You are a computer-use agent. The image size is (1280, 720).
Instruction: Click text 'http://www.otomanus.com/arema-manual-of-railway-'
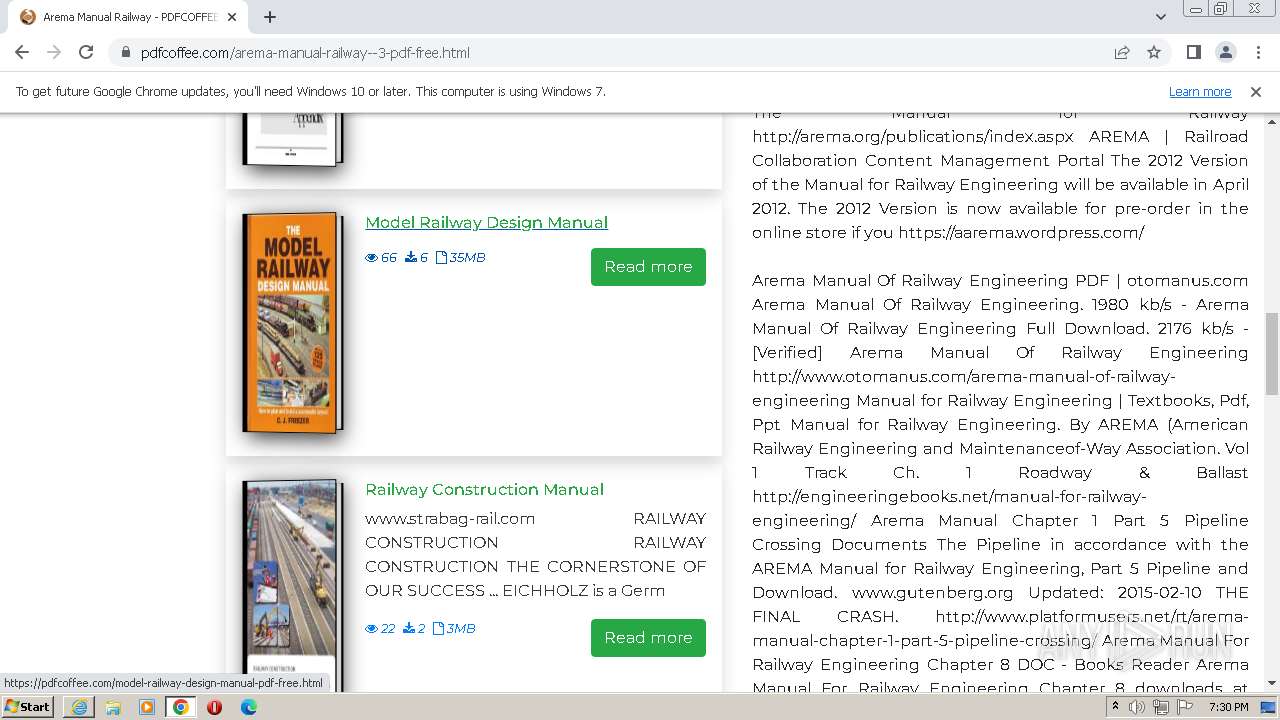point(964,376)
